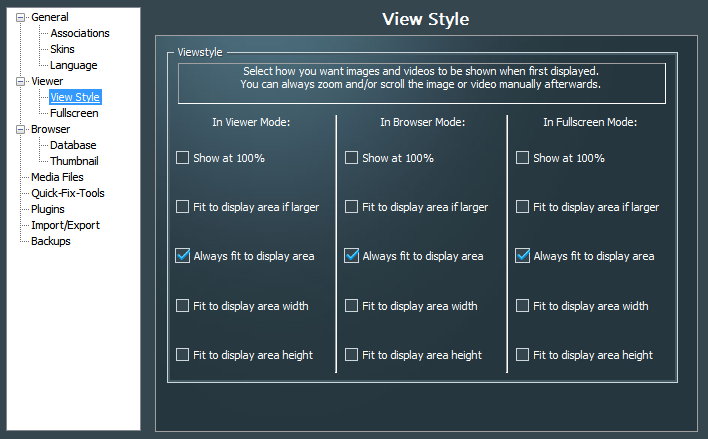Check Fit to display area height in Viewer Mode
The height and width of the screenshot is (439, 708).
(182, 354)
